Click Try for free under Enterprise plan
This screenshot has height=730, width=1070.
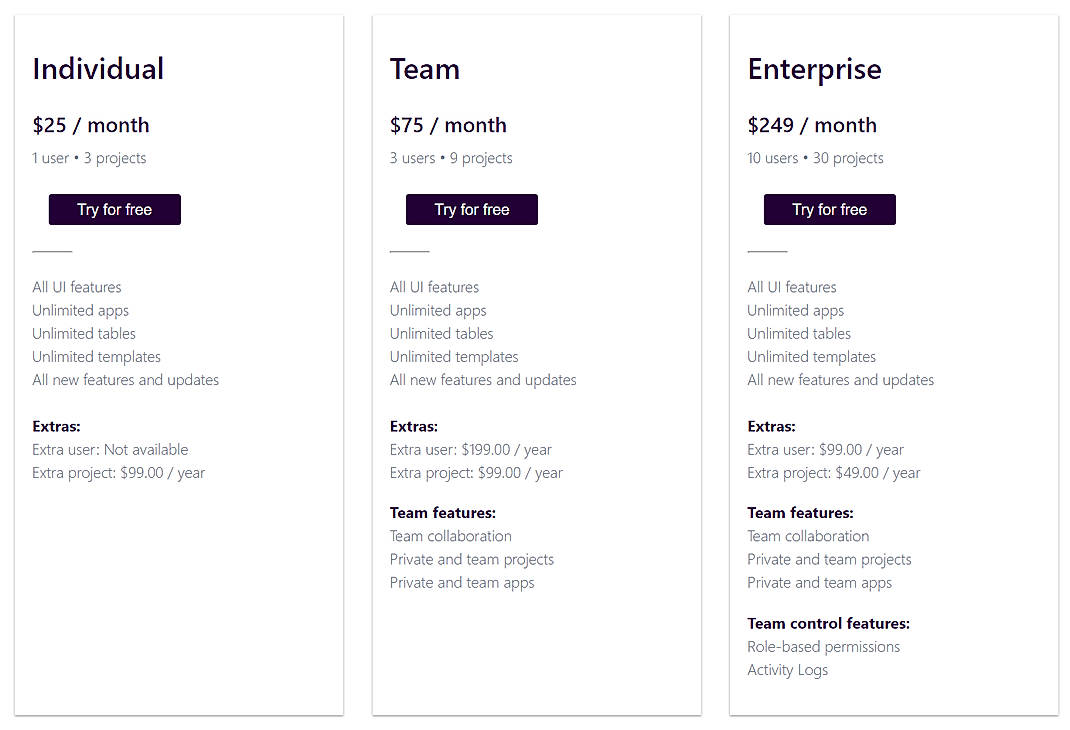(x=829, y=209)
